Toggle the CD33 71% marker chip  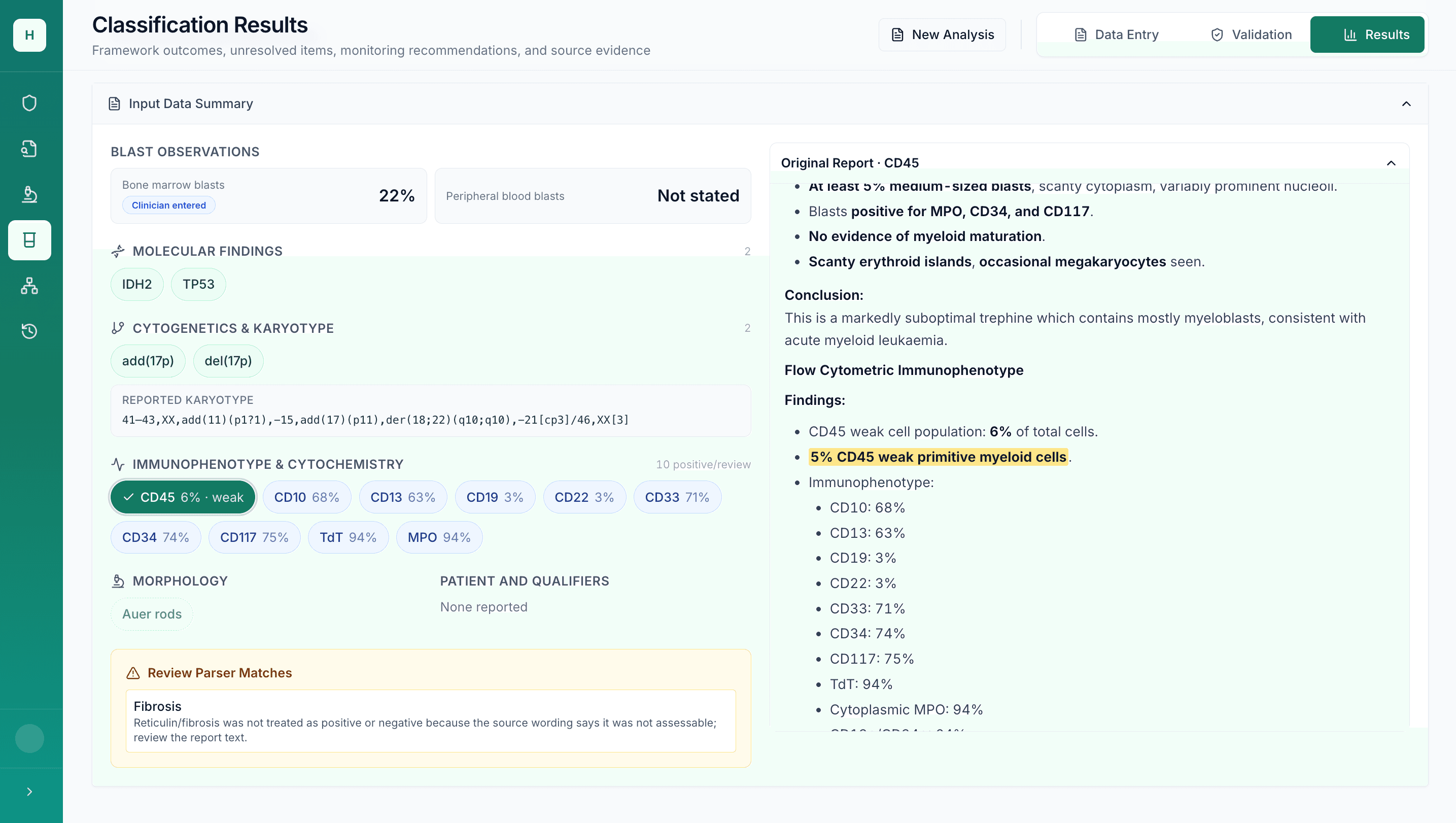click(677, 497)
